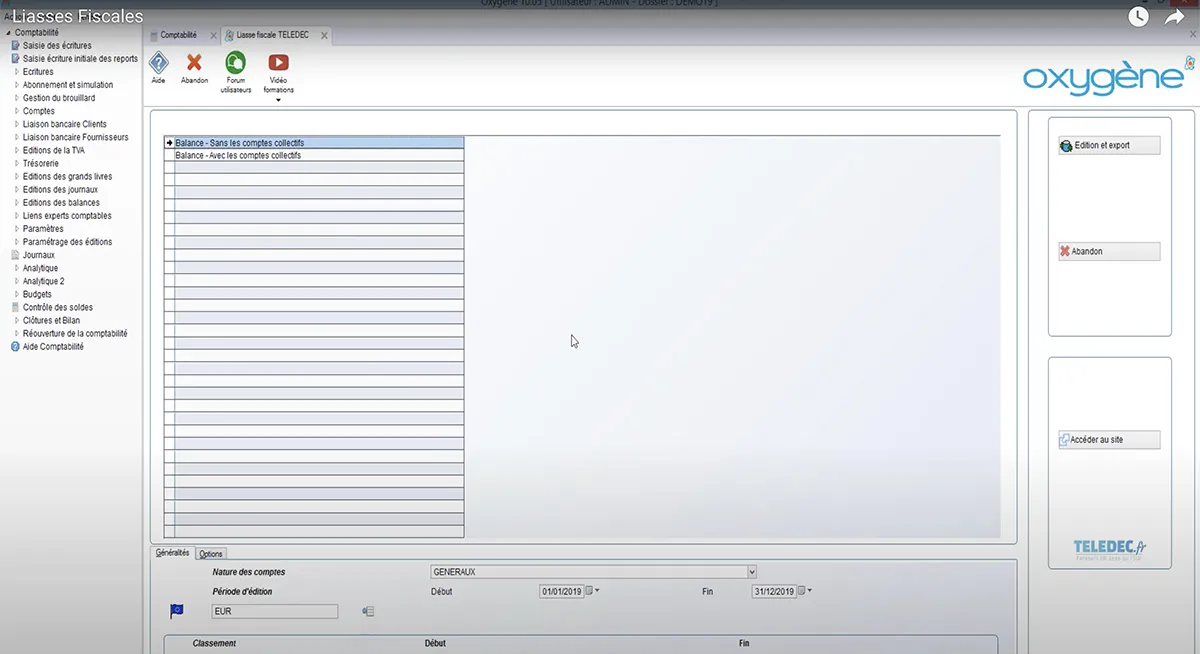Click the Abandon button in right panel
Screen dimensions: 1200x654
click(1109, 251)
